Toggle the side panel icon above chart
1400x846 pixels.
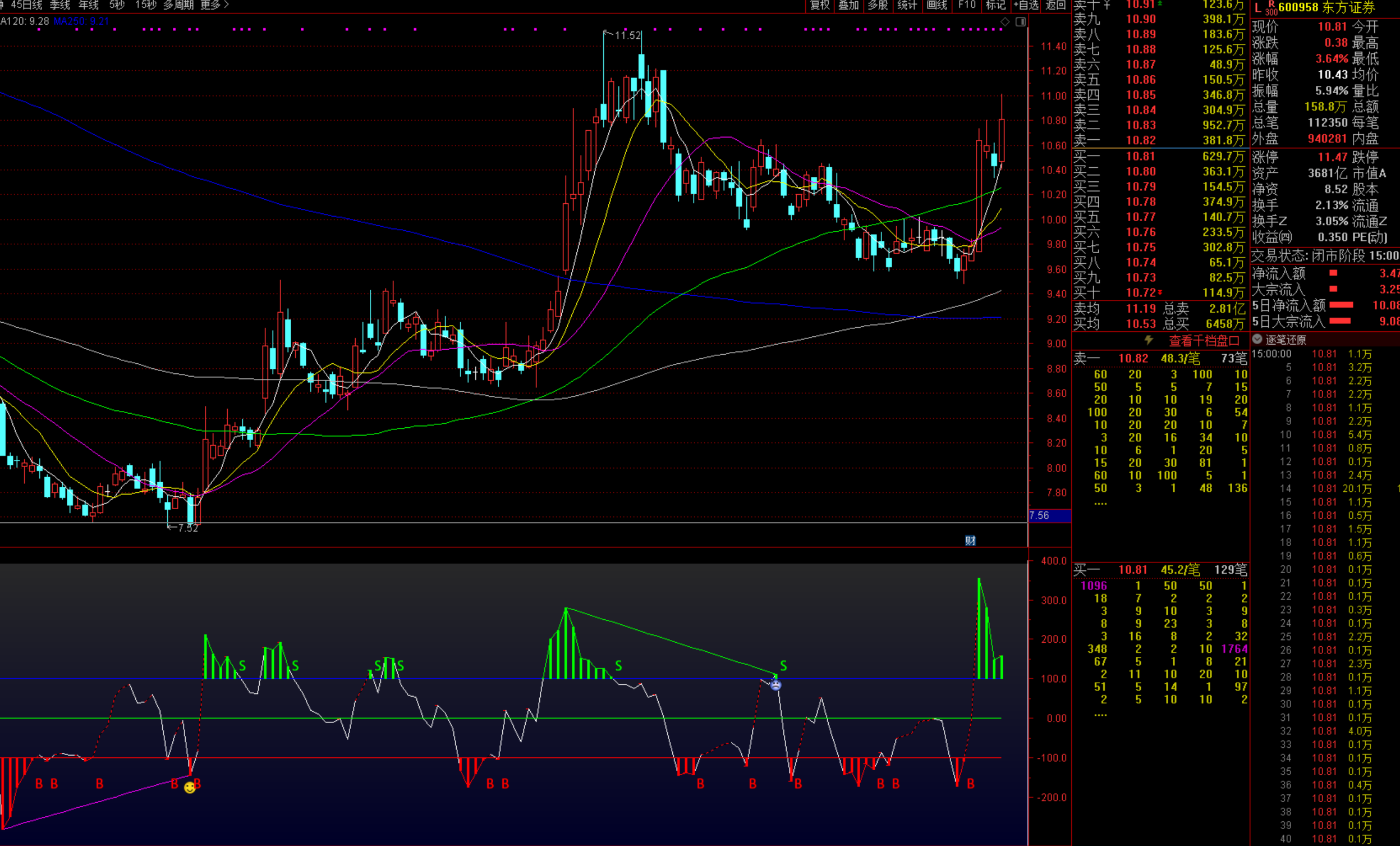pos(1021,21)
